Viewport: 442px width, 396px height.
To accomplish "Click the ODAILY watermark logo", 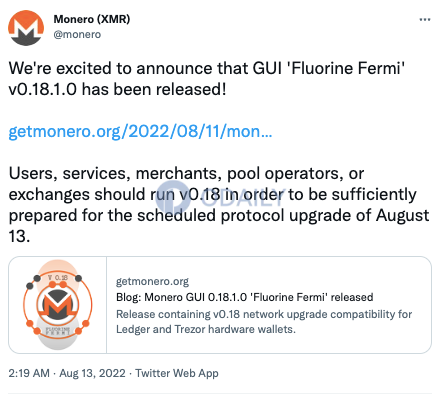I will [x=219, y=195].
